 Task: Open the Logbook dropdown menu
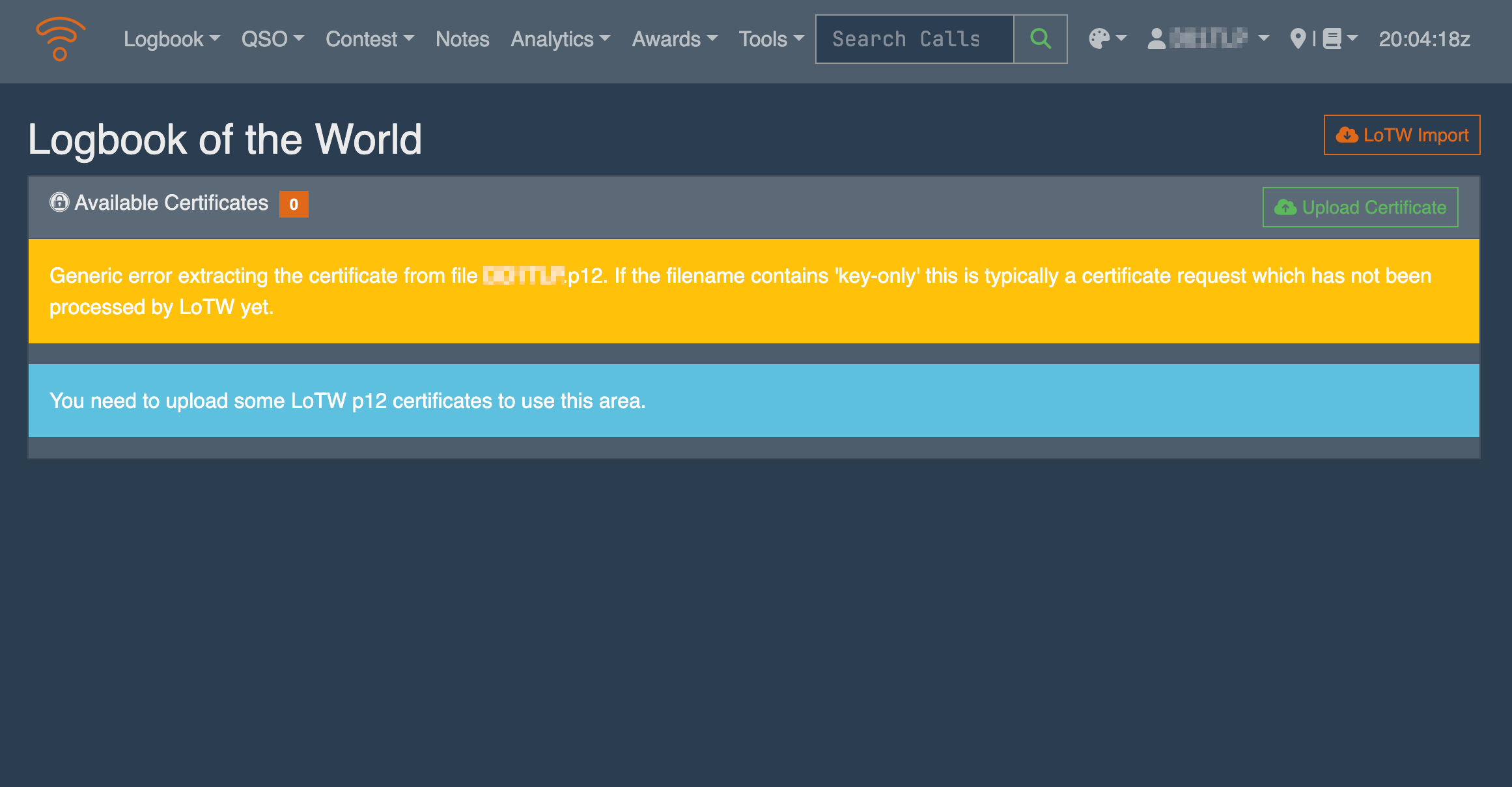pos(172,39)
